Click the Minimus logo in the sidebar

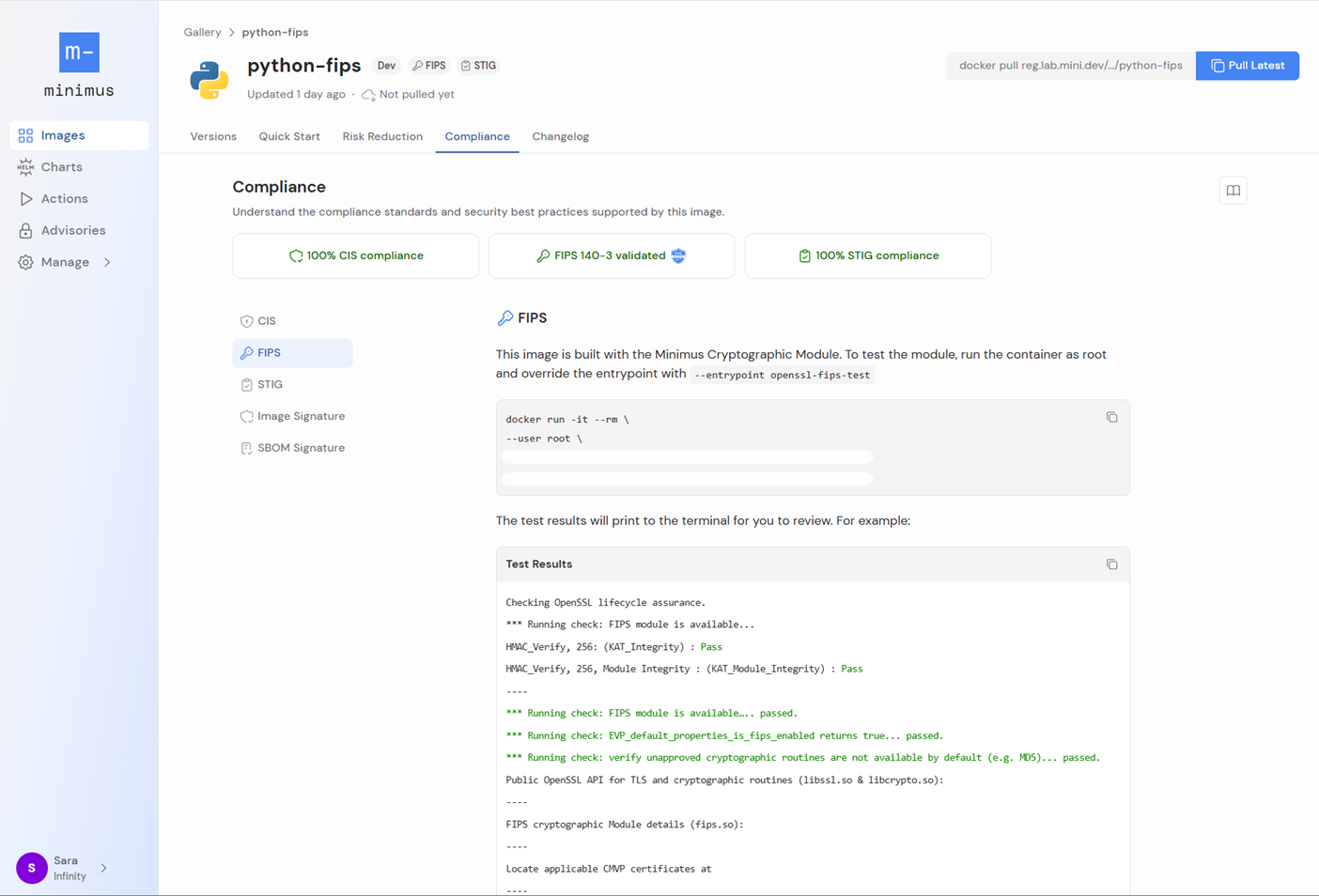pos(79,65)
